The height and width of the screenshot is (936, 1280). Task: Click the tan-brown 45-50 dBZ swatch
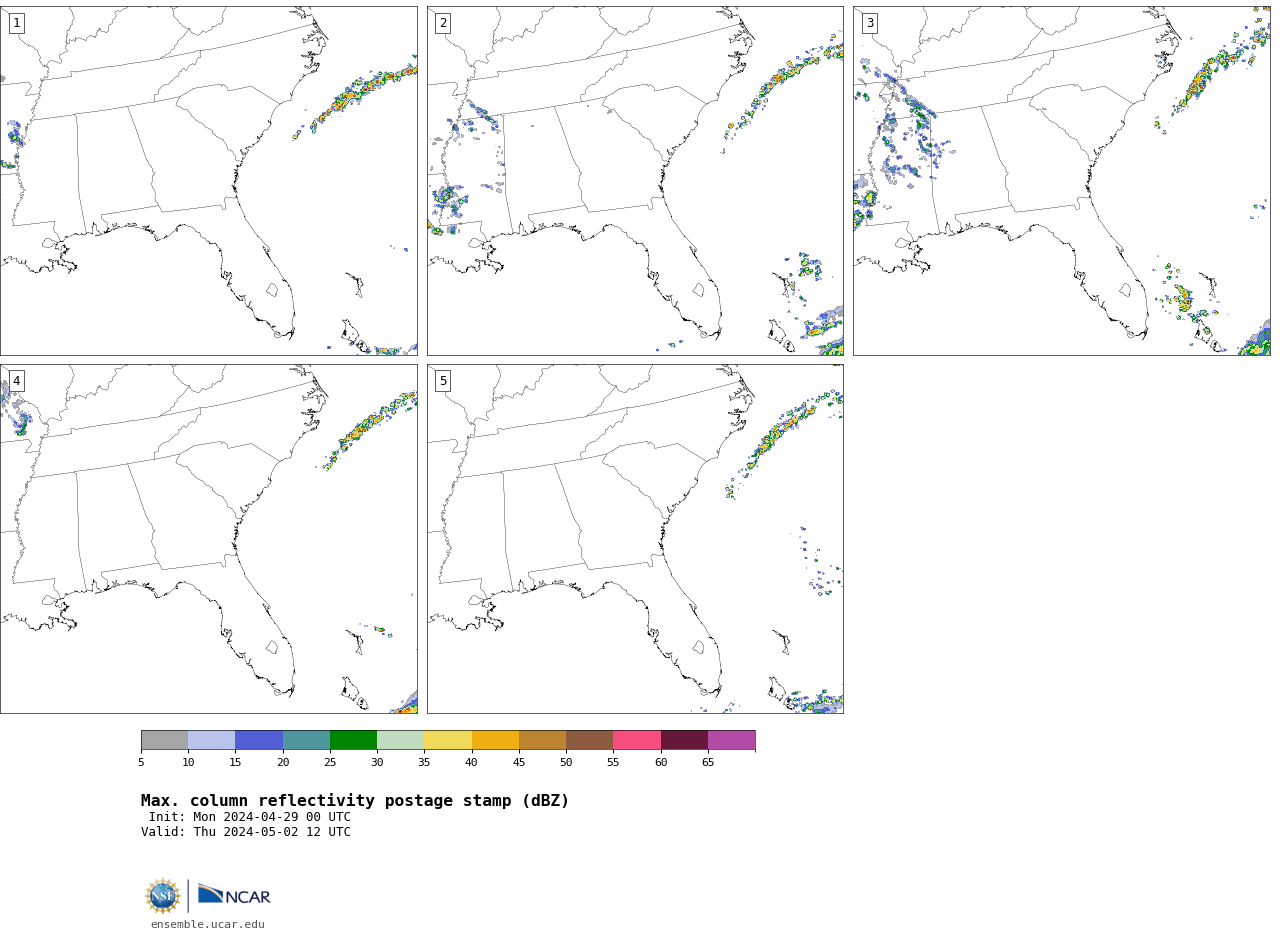(542, 740)
